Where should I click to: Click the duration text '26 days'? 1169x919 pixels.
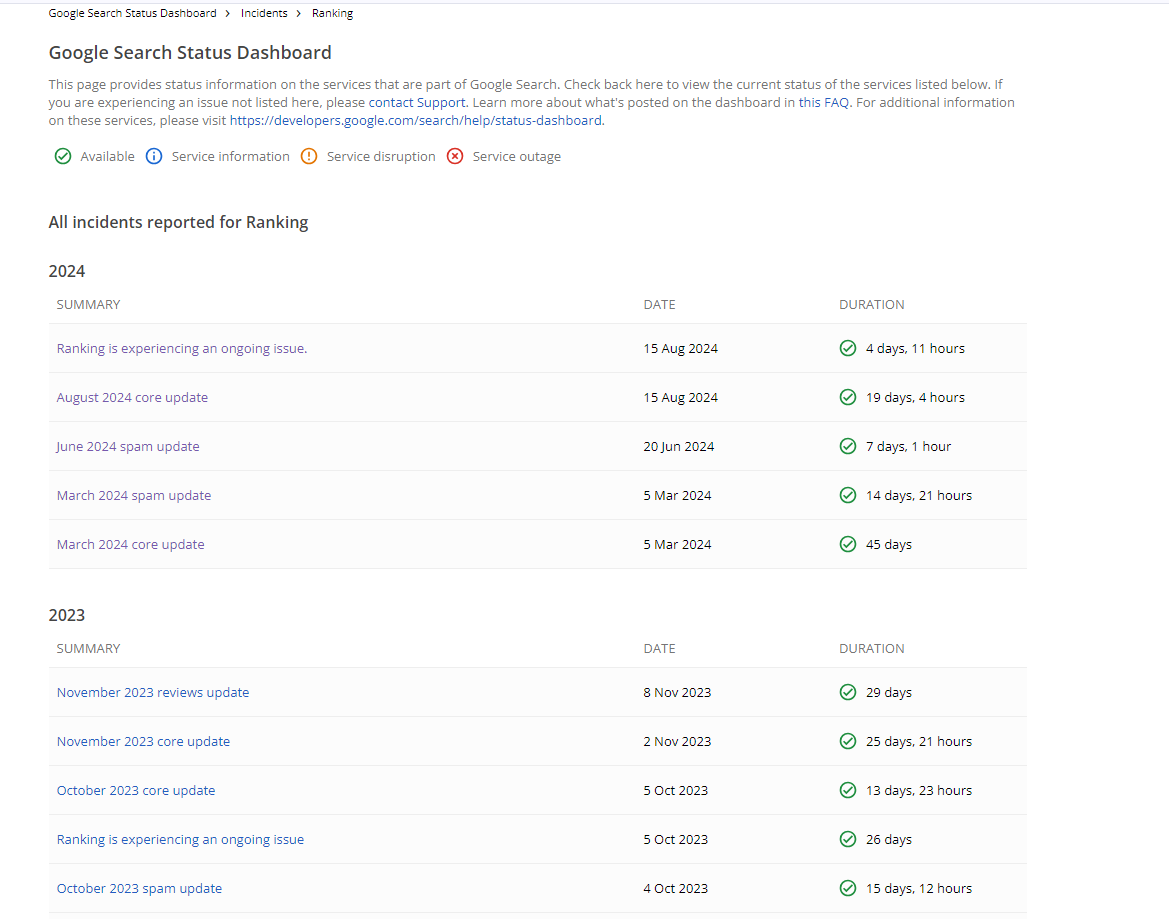point(889,840)
